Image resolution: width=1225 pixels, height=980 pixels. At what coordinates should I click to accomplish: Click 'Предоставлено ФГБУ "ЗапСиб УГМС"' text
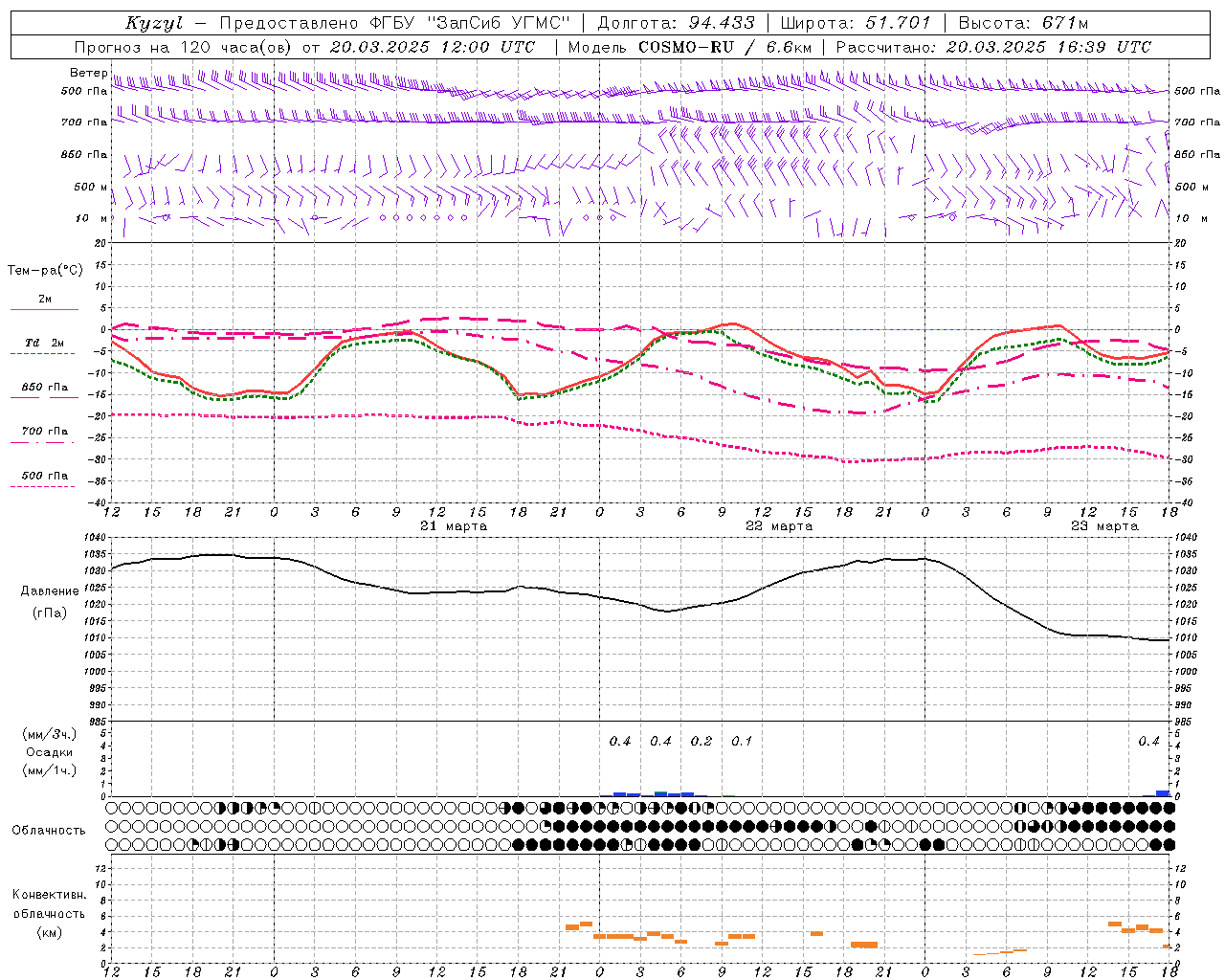pyautogui.click(x=396, y=23)
